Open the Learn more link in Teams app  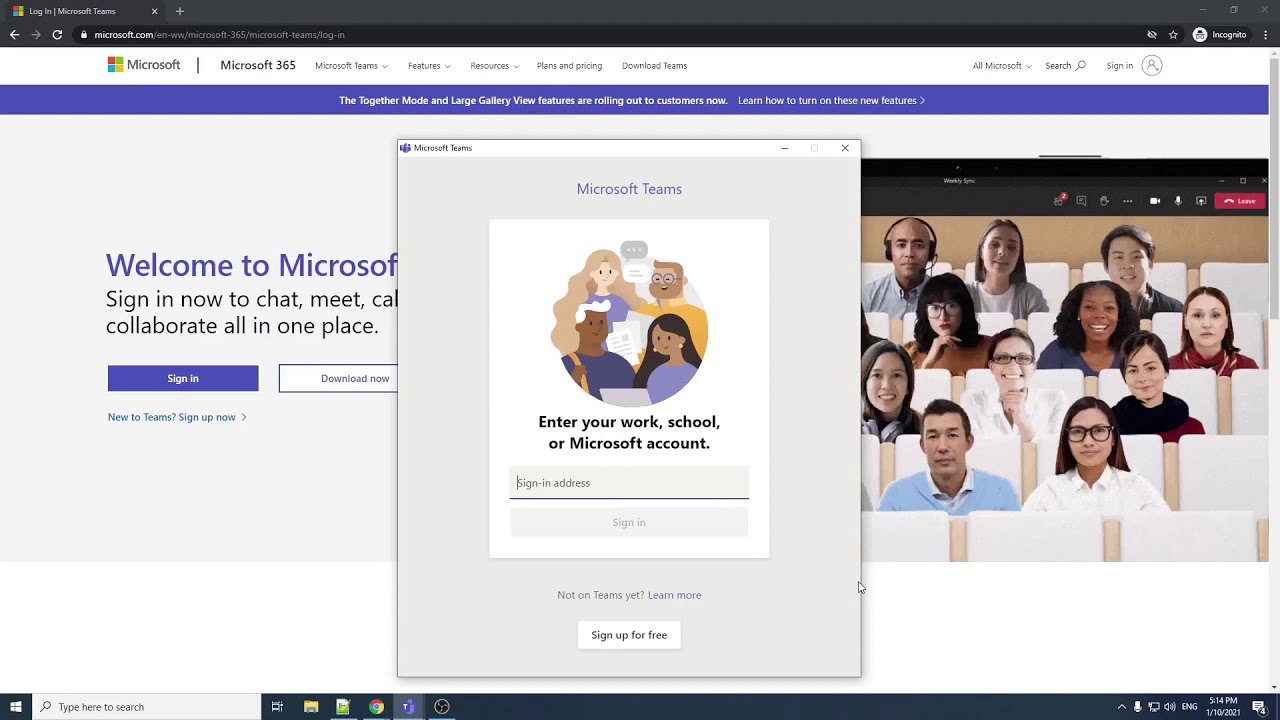674,595
